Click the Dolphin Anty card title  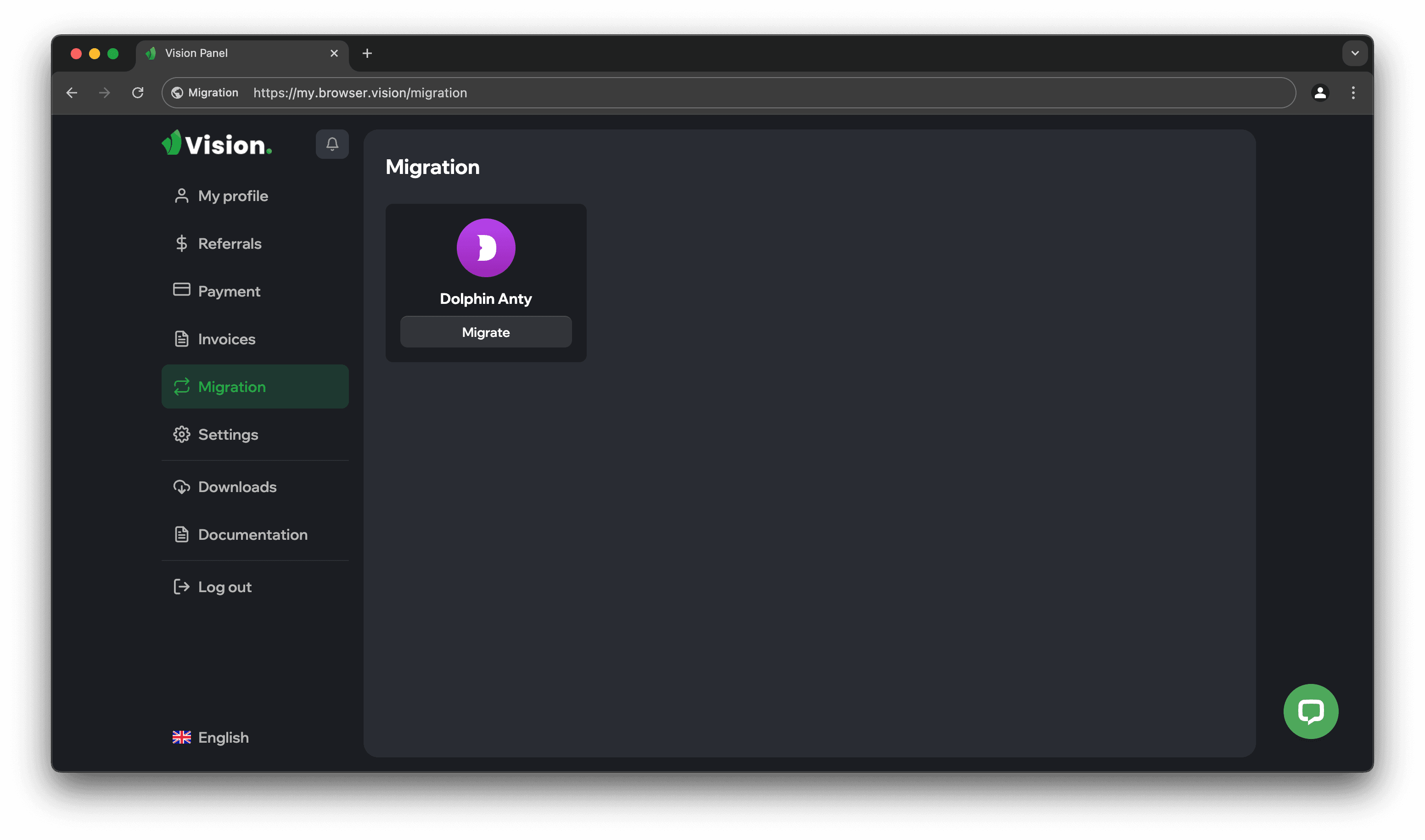pos(486,299)
